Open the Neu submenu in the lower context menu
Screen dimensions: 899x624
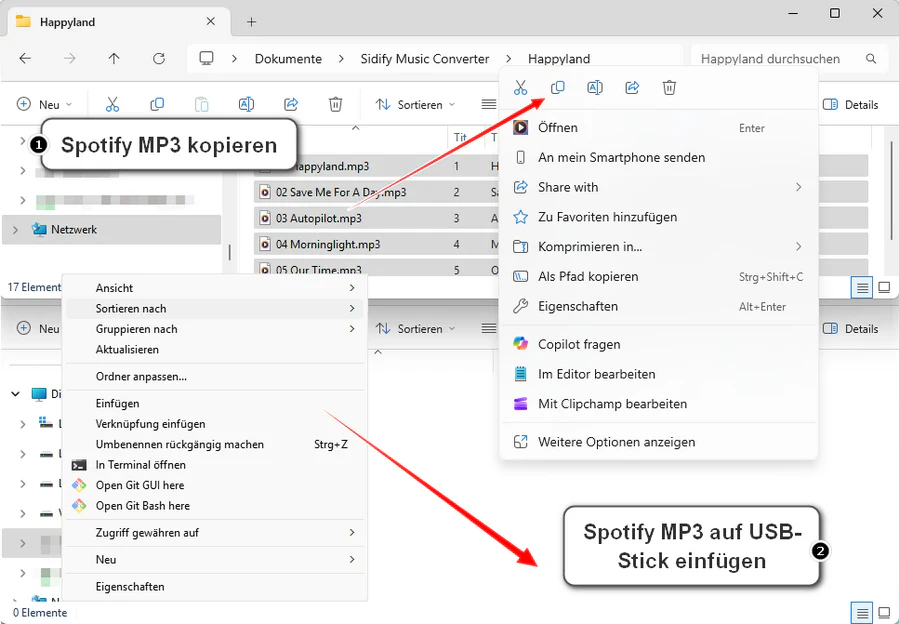pyautogui.click(x=214, y=560)
